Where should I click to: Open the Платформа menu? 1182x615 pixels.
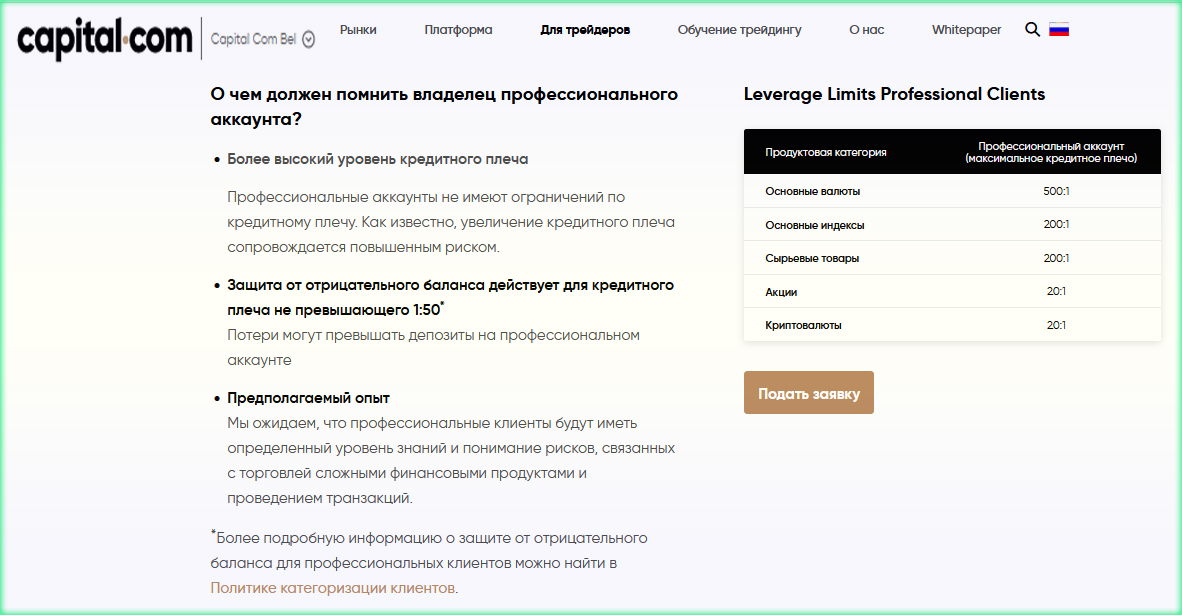[458, 30]
